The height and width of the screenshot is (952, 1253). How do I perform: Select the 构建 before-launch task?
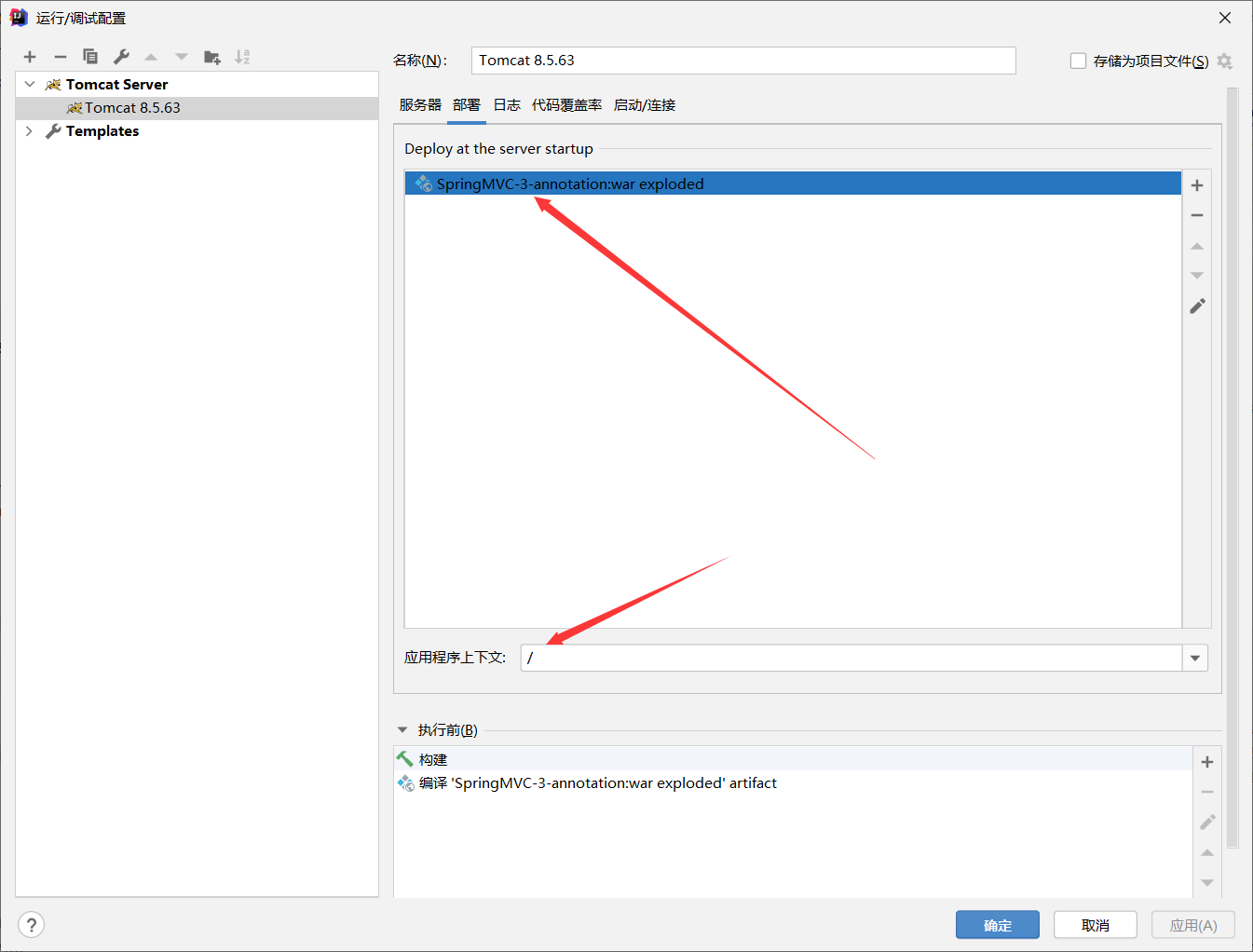(793, 759)
